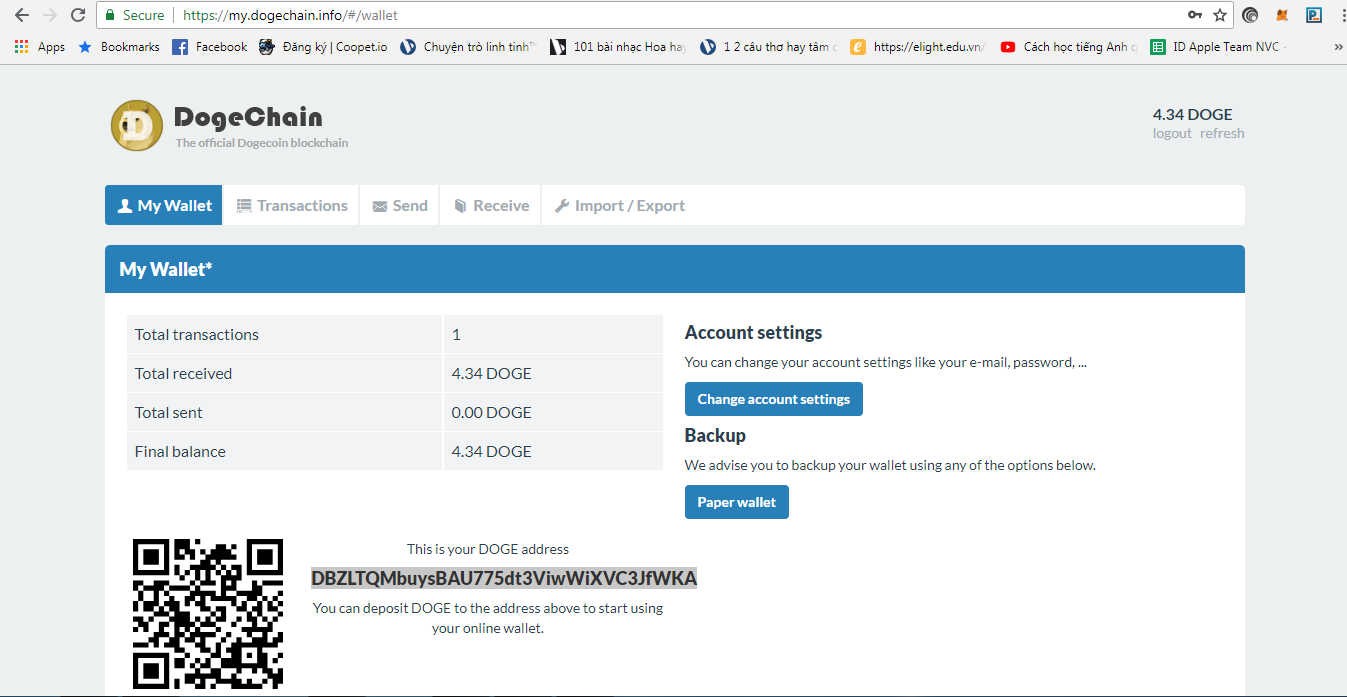
Task: Click the browser forward arrow
Action: coord(50,15)
